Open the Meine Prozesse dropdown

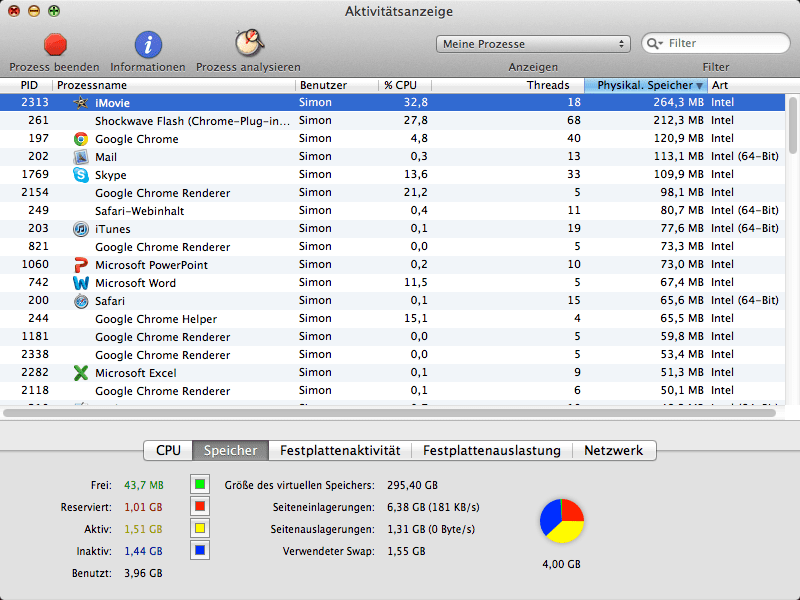pyautogui.click(x=533, y=44)
